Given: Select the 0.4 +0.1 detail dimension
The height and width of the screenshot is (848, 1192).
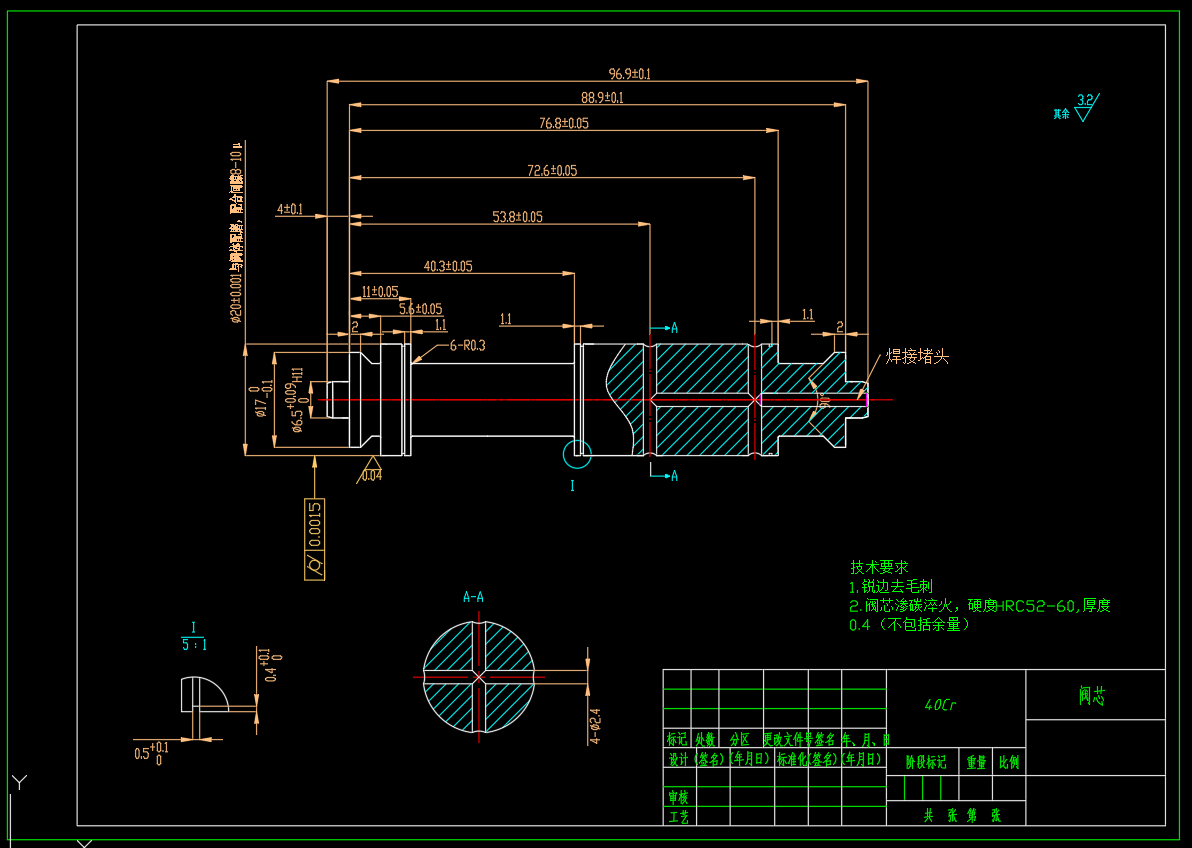Looking at the screenshot, I should coord(271,665).
